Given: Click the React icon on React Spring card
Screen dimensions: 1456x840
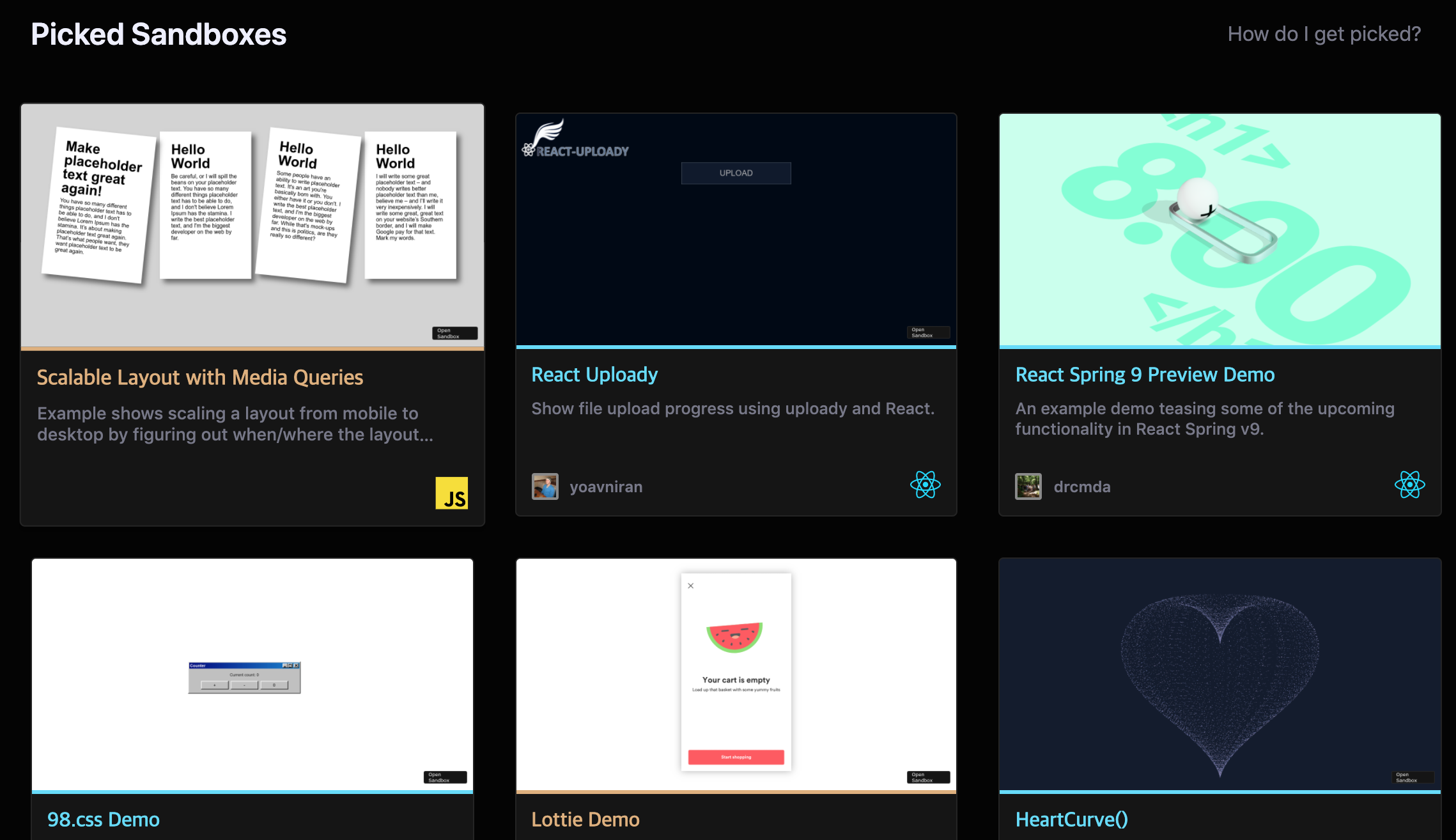Looking at the screenshot, I should [x=1409, y=485].
